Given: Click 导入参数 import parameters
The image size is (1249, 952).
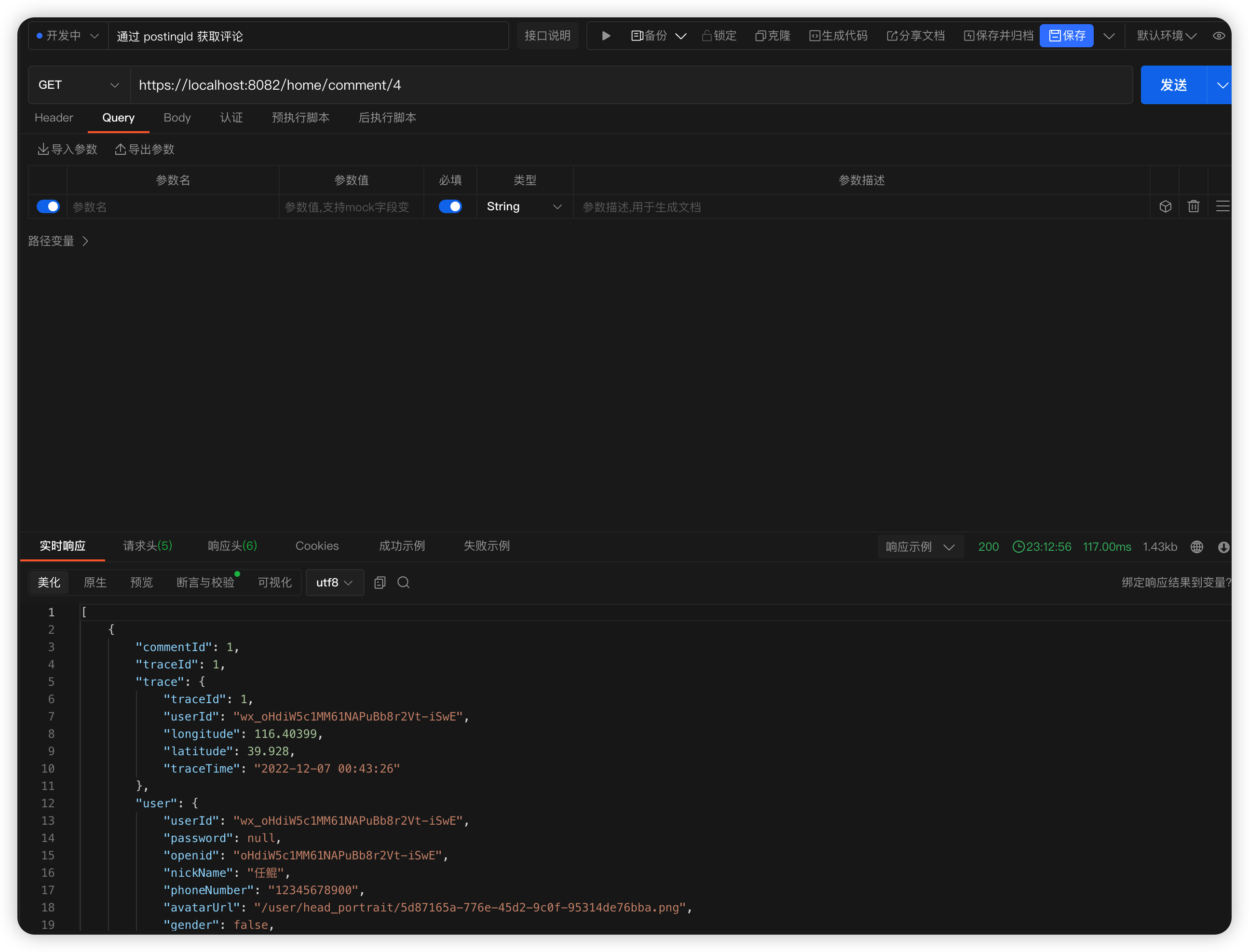Looking at the screenshot, I should (x=68, y=149).
